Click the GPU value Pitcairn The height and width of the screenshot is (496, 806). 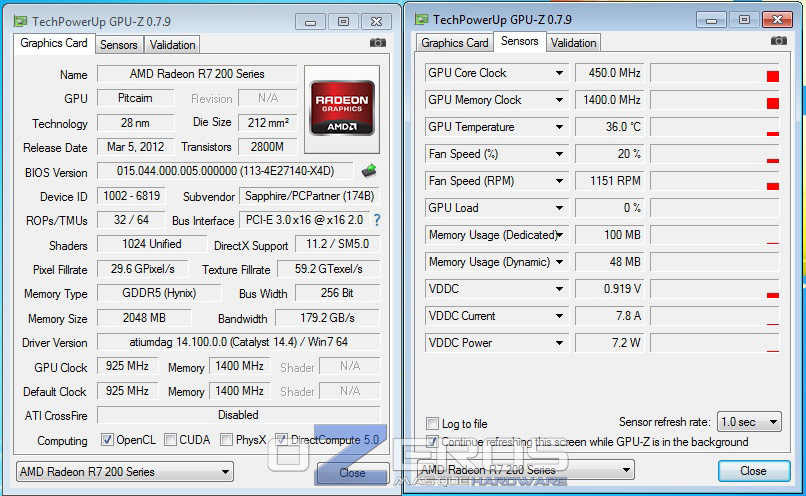click(135, 98)
